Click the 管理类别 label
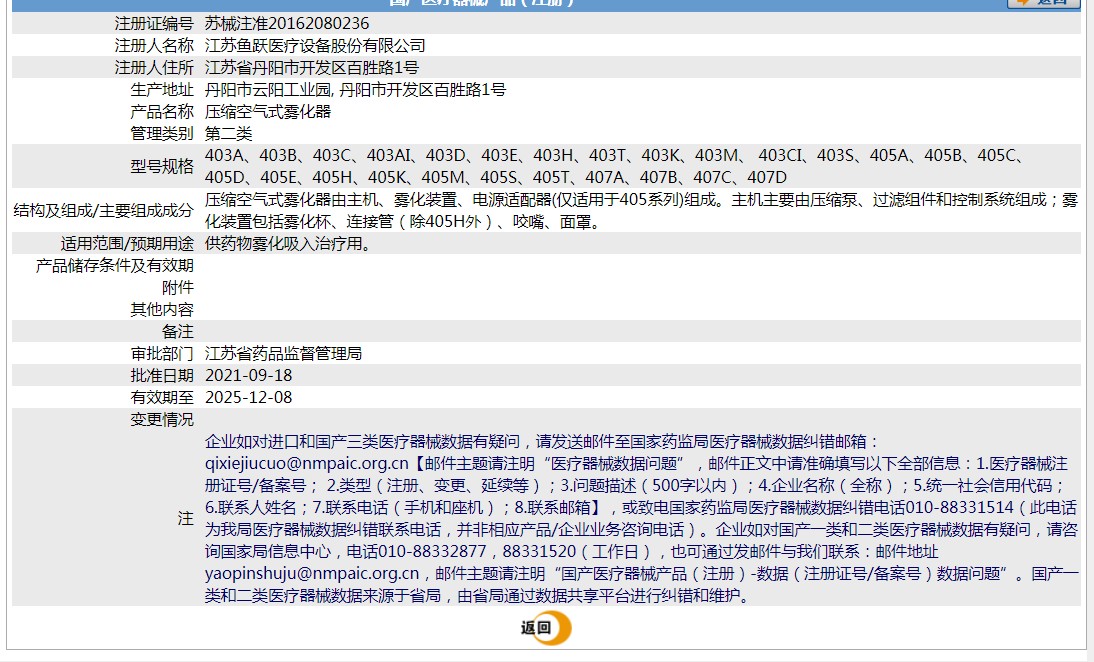The width and height of the screenshot is (1094, 662). [x=162, y=133]
